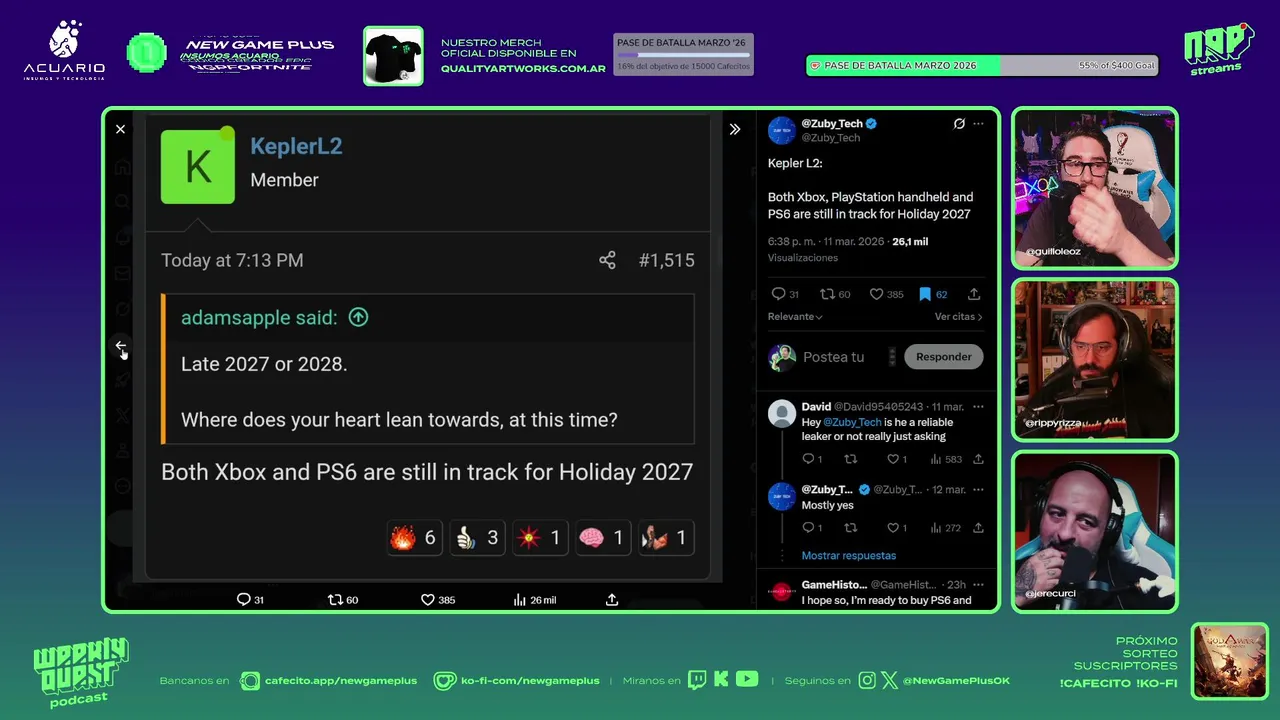Like the main tweet in sidebar (385)
Viewport: 1280px width, 720px height.
(x=886, y=294)
